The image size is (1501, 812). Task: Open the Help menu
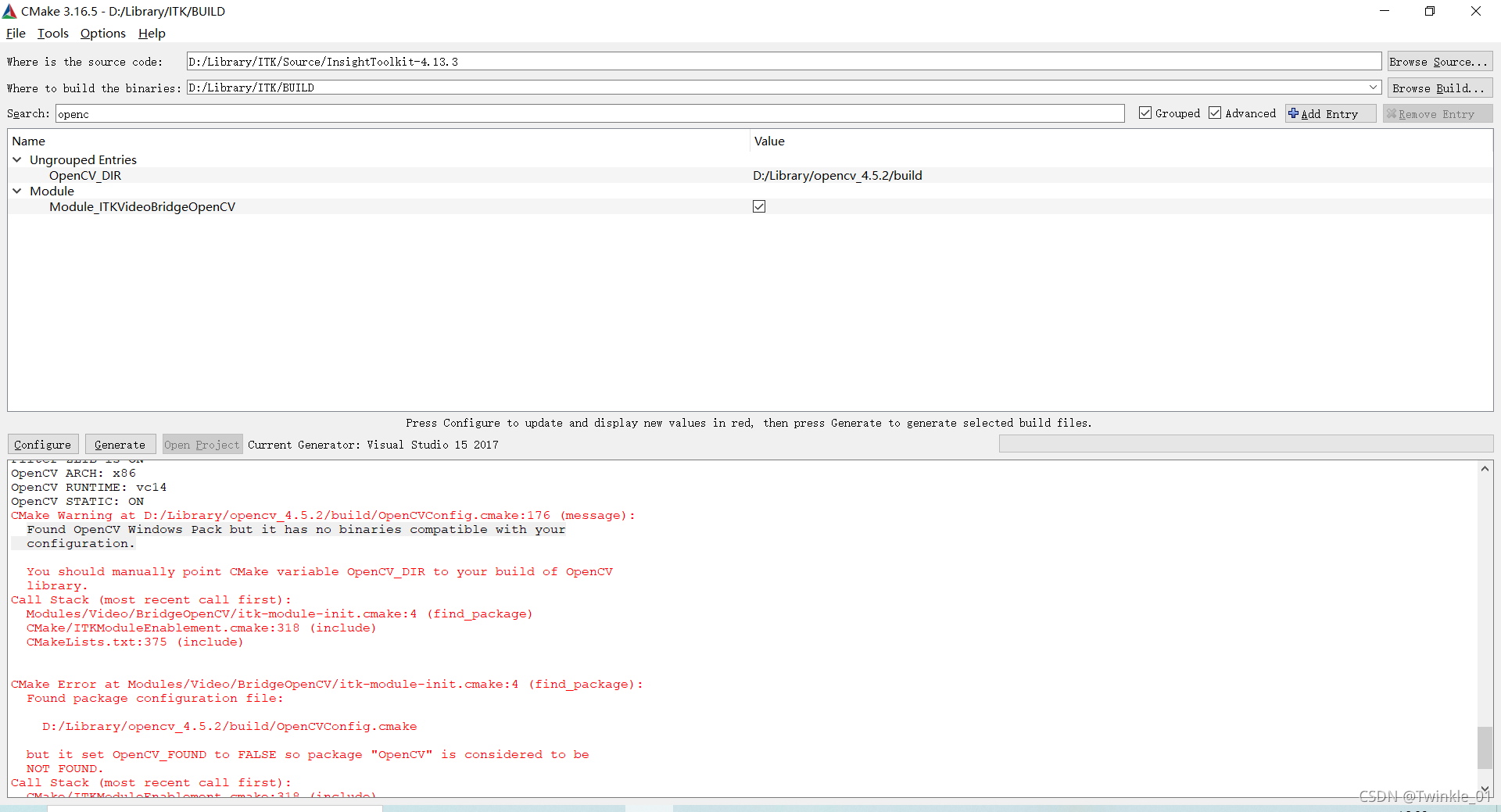152,34
